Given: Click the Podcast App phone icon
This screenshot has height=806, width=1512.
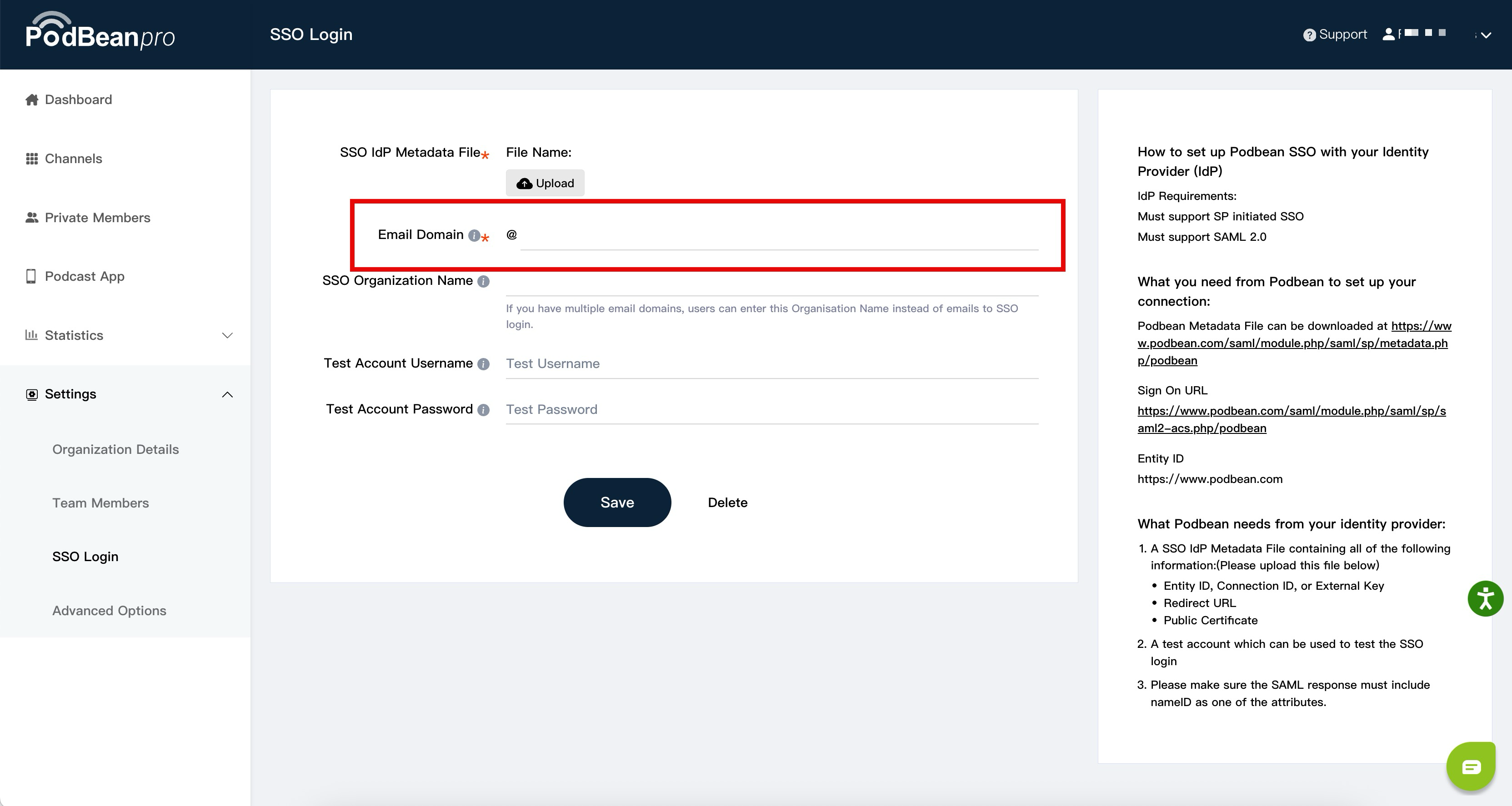Looking at the screenshot, I should click(x=31, y=276).
